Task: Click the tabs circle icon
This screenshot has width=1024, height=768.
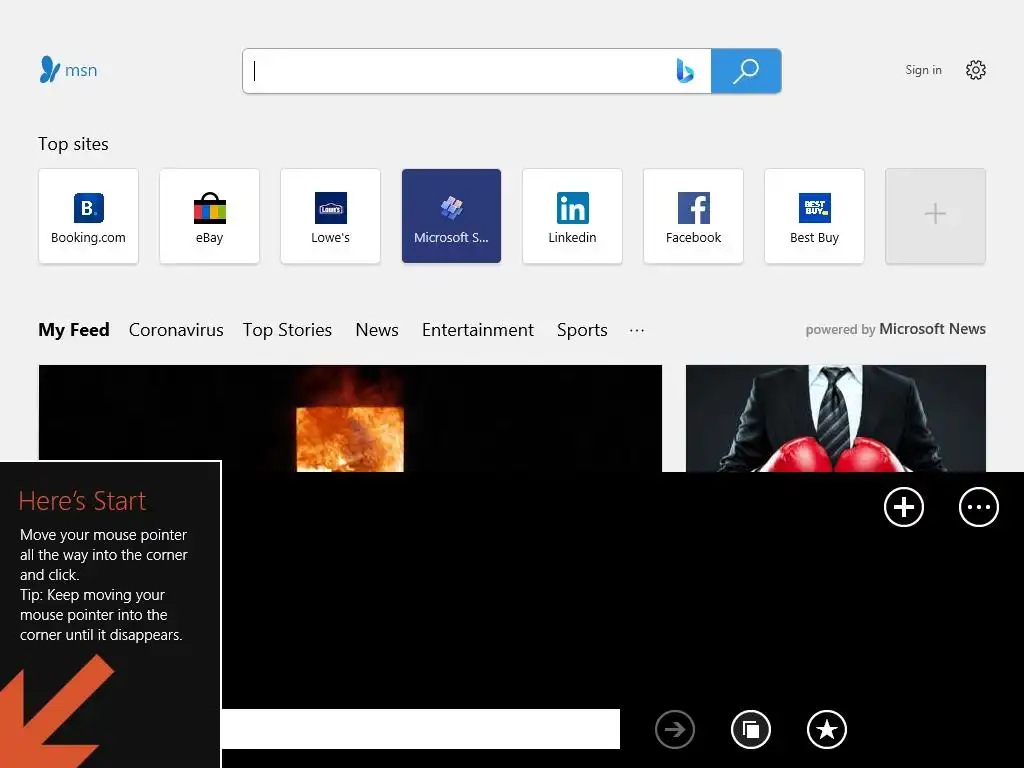Action: pos(750,729)
